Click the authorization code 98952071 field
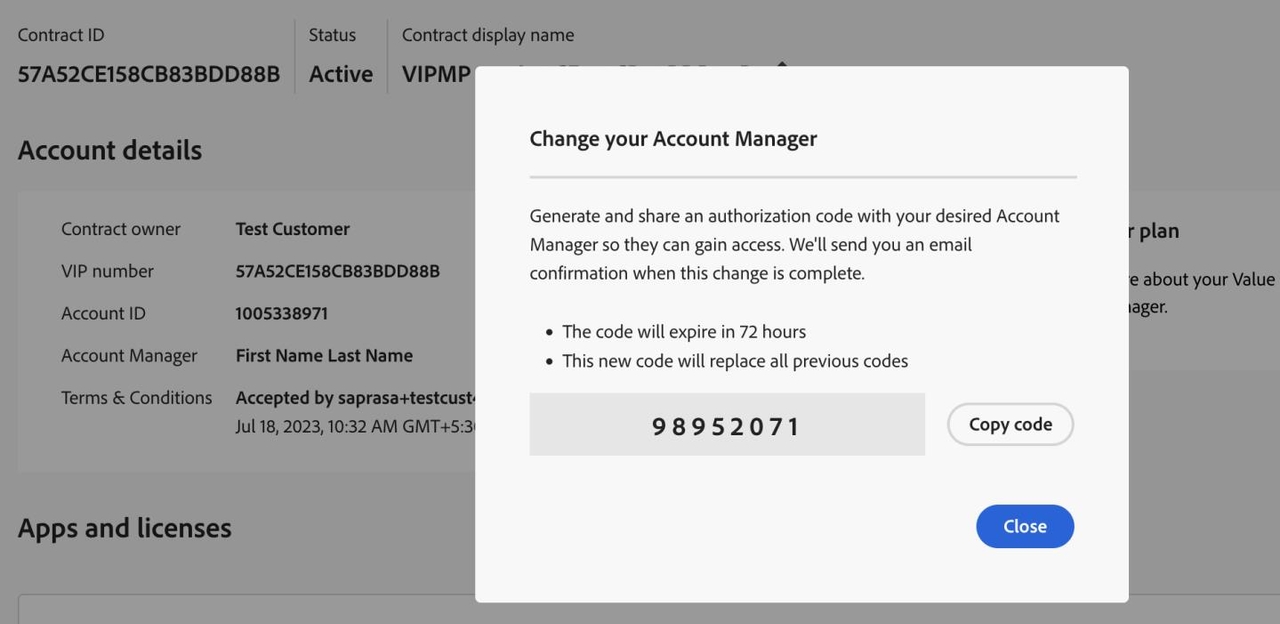 726,425
